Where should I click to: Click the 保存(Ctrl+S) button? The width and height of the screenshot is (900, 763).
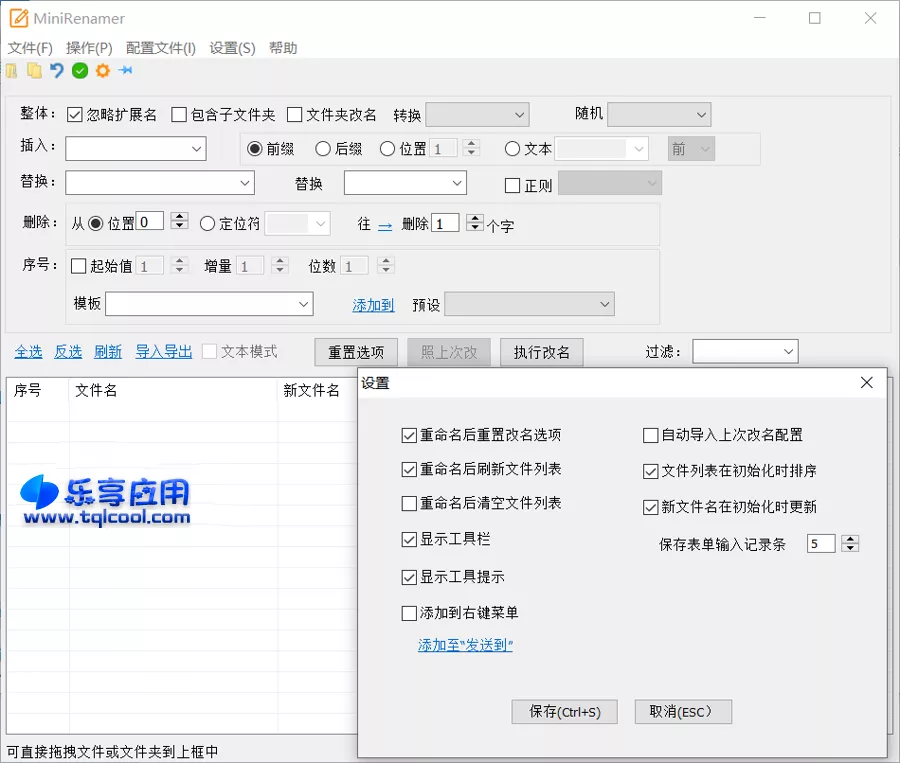(563, 712)
